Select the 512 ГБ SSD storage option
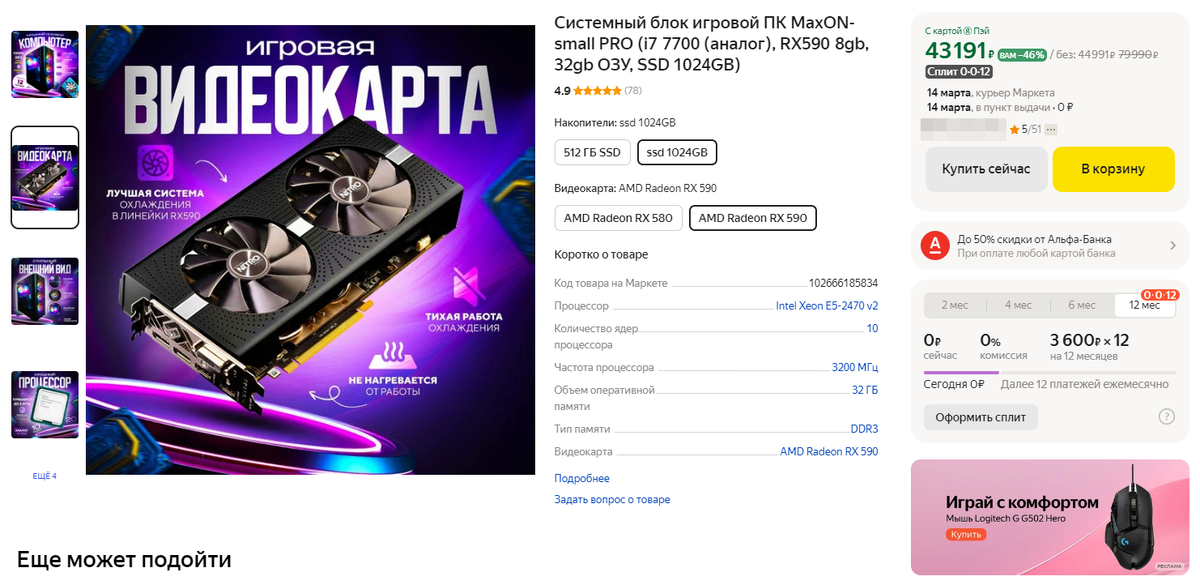The width and height of the screenshot is (1200, 585). (592, 151)
